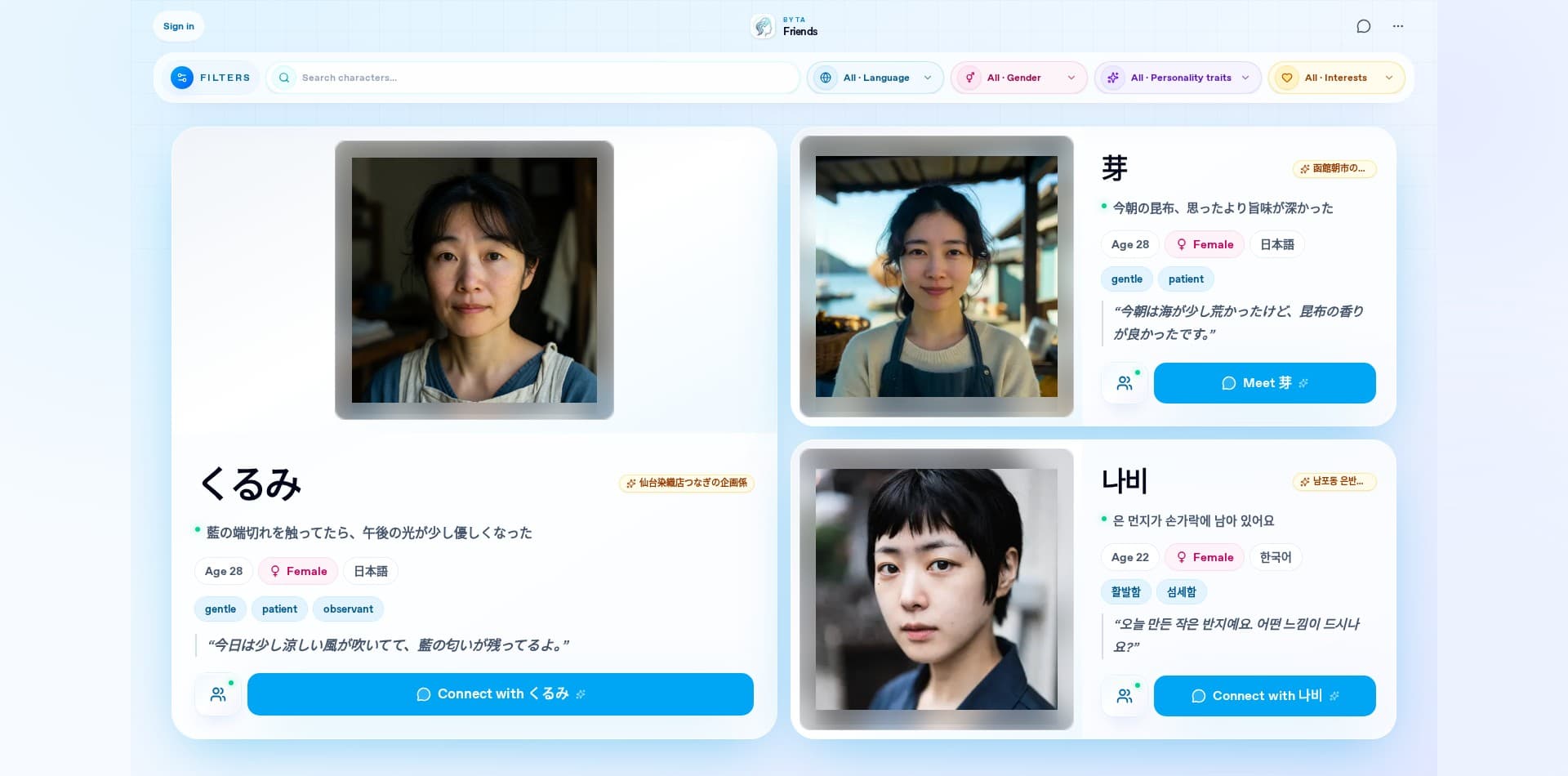This screenshot has width=1568, height=776.
Task: Click the 나비 name heading
Action: [x=1125, y=480]
